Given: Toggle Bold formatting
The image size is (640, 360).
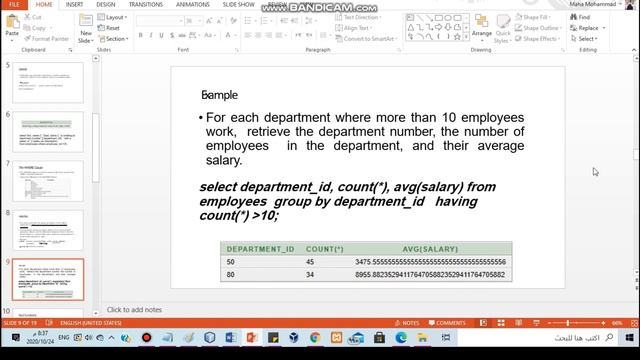Looking at the screenshot, I should click(140, 36).
